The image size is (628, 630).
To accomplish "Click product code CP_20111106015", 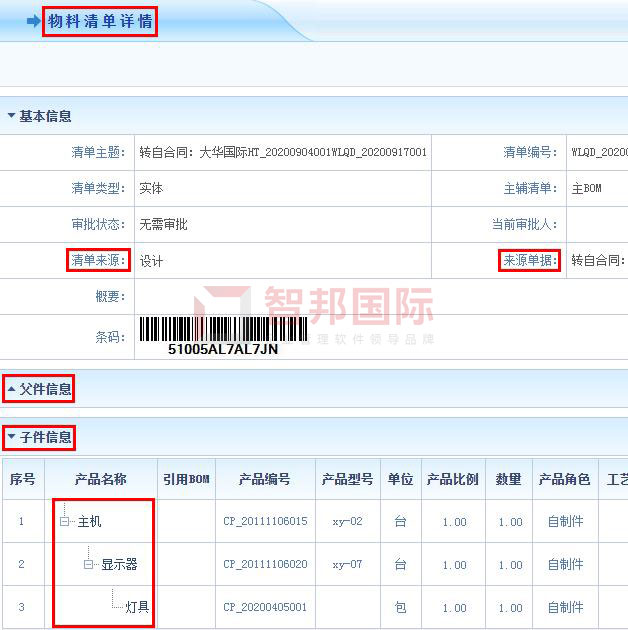I will 265,521.
